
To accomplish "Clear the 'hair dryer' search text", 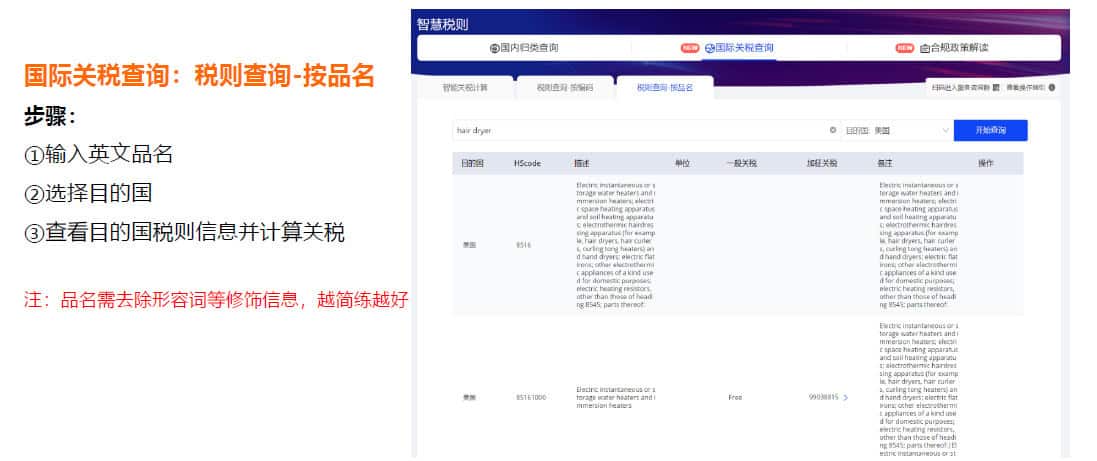I will click(832, 130).
